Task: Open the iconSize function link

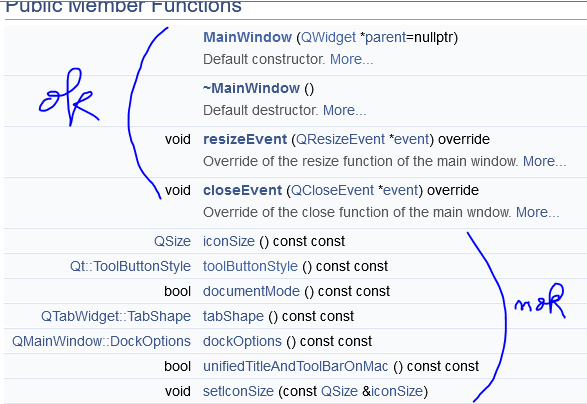Action: pyautogui.click(x=229, y=241)
